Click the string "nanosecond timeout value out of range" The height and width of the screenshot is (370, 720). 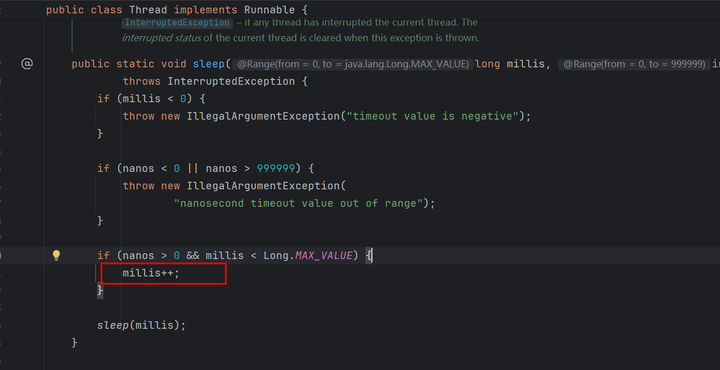298,203
